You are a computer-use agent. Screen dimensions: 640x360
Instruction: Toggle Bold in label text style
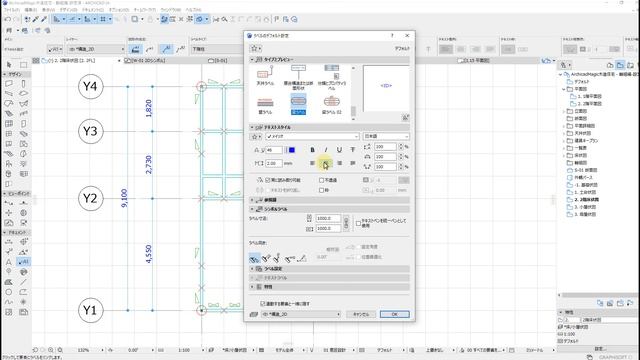tap(312, 150)
